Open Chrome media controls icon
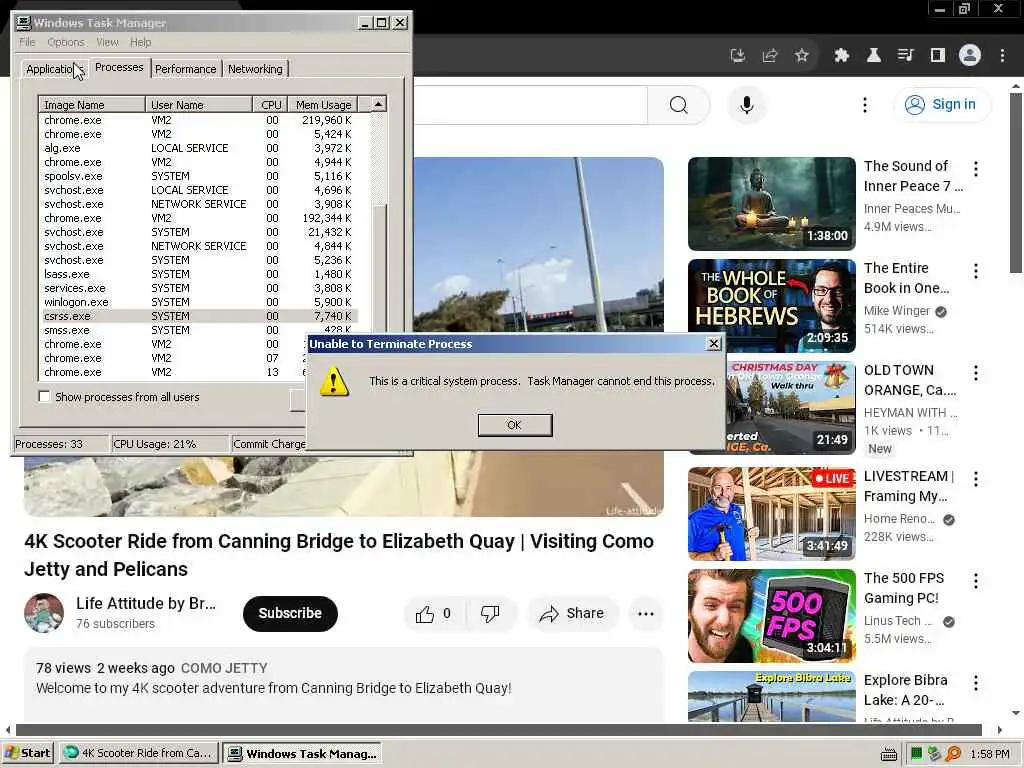This screenshot has height=768, width=1024. tap(906, 56)
